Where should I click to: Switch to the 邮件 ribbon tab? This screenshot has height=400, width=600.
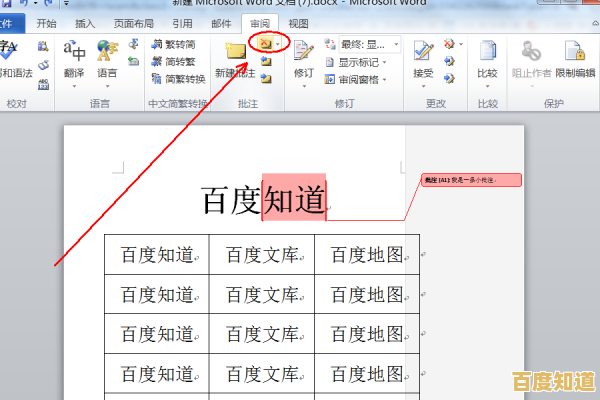pyautogui.click(x=221, y=24)
